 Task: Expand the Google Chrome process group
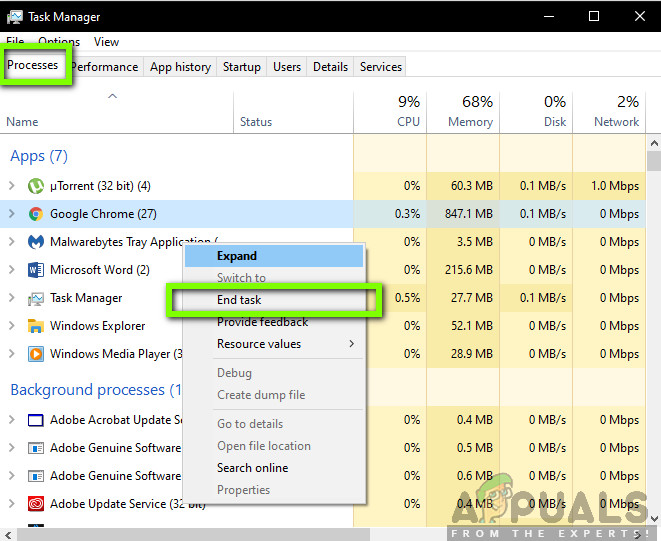pyautogui.click(x=12, y=214)
